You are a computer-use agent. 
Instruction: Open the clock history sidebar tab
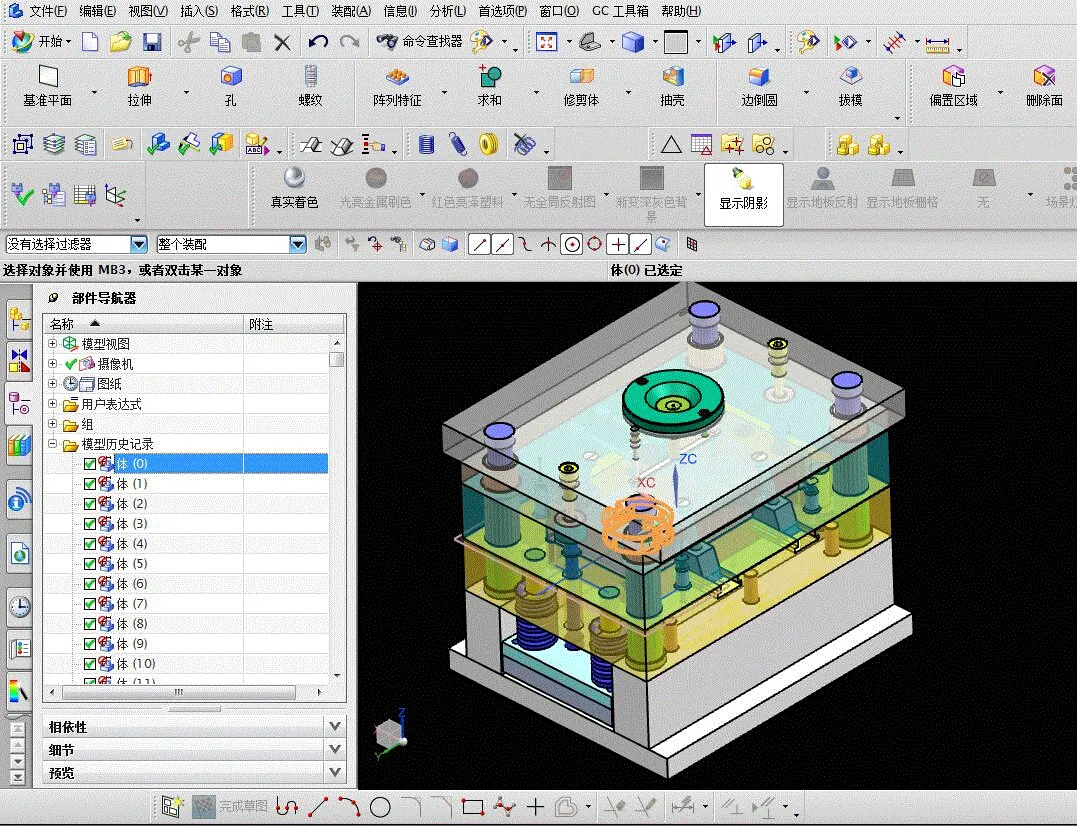pyautogui.click(x=20, y=607)
